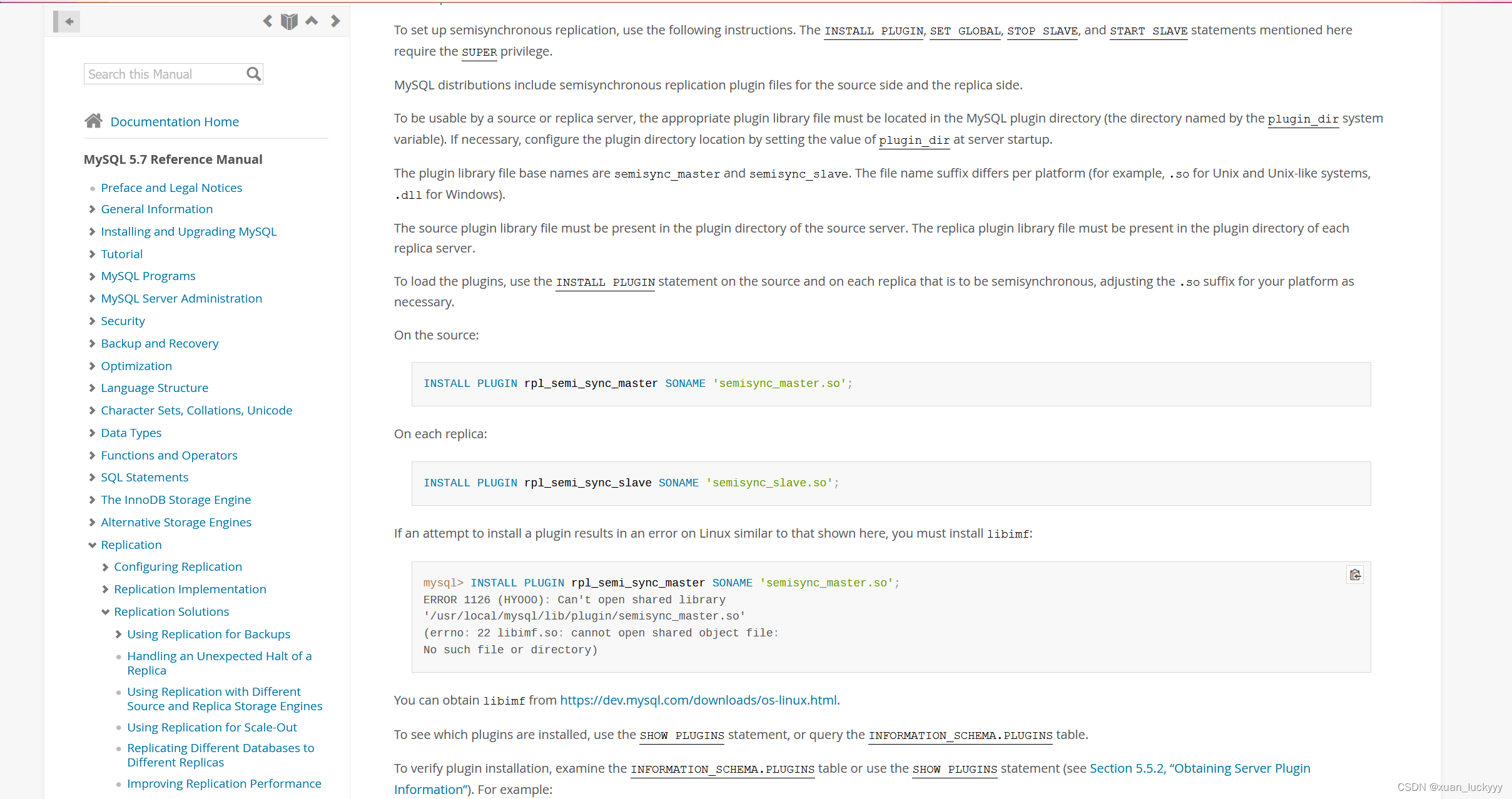This screenshot has width=1512, height=799.
Task: Go to the previous page arrow
Action: (268, 21)
